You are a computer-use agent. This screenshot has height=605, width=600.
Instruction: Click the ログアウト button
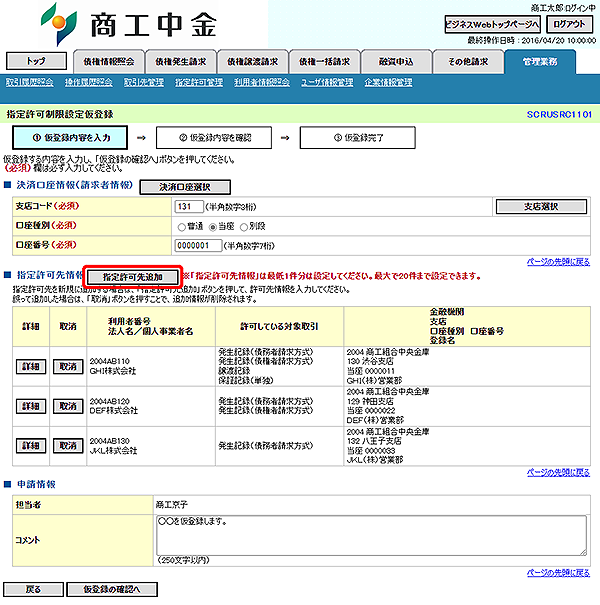tap(569, 25)
